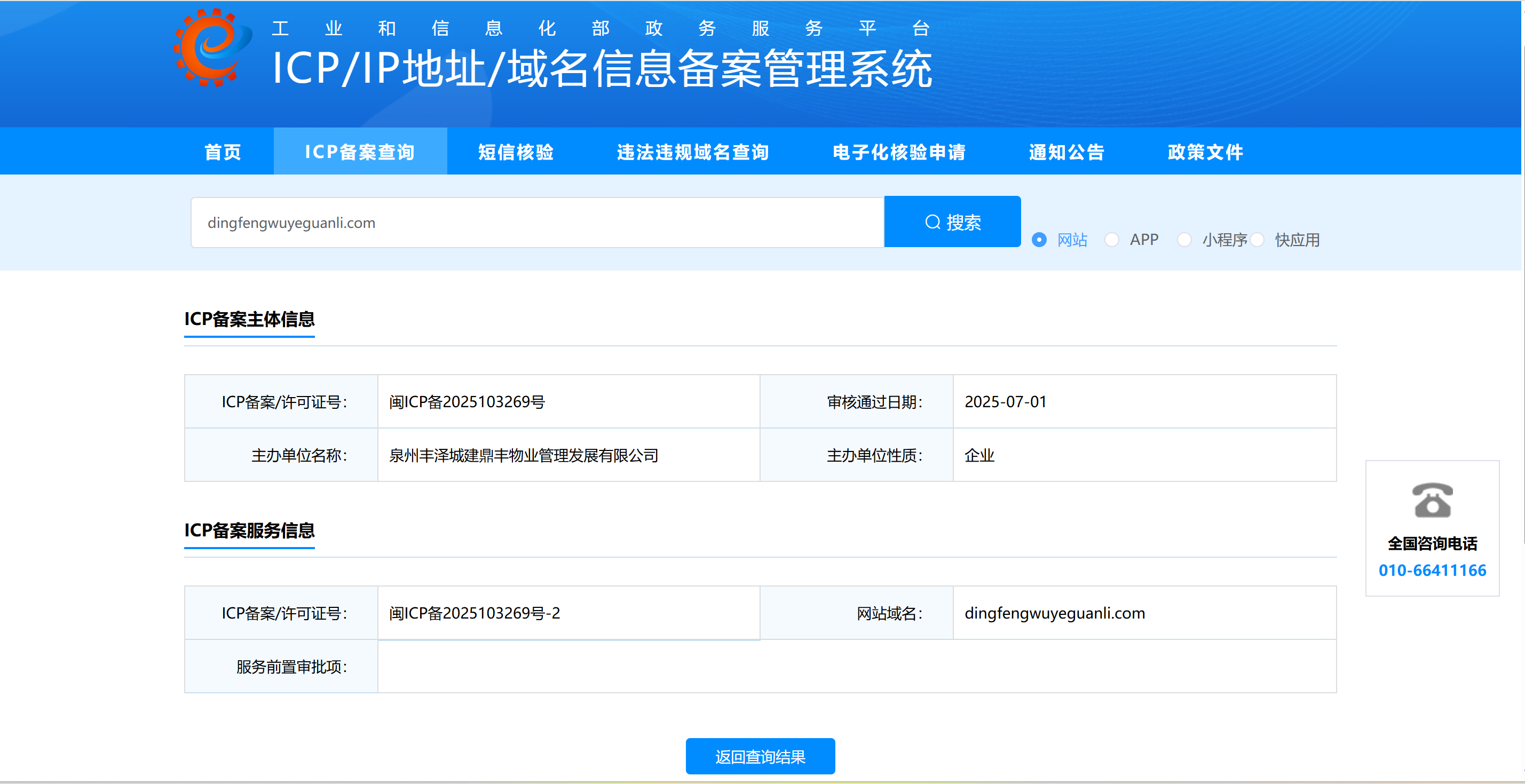This screenshot has height=784, width=1525.
Task: Click the MIIT gear logo icon
Action: tap(211, 48)
